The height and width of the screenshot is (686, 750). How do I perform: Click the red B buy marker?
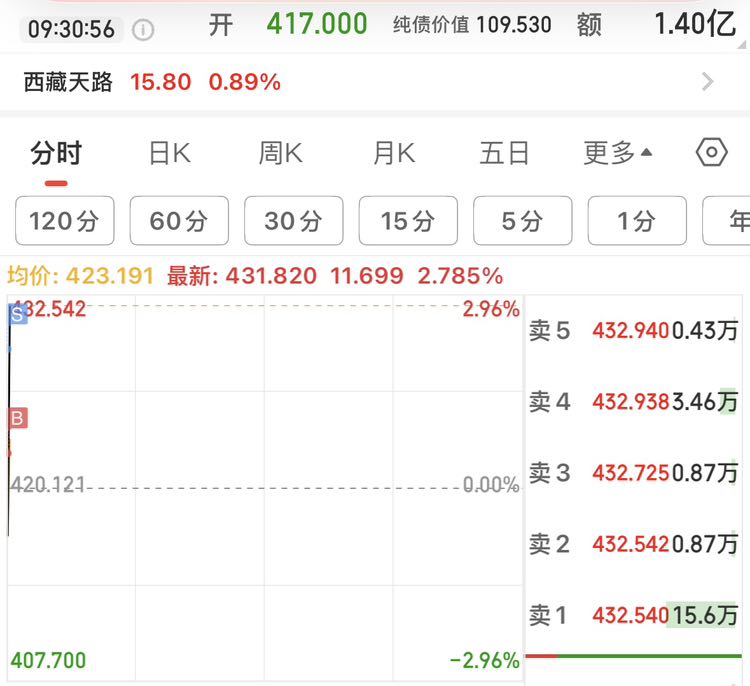[18, 418]
